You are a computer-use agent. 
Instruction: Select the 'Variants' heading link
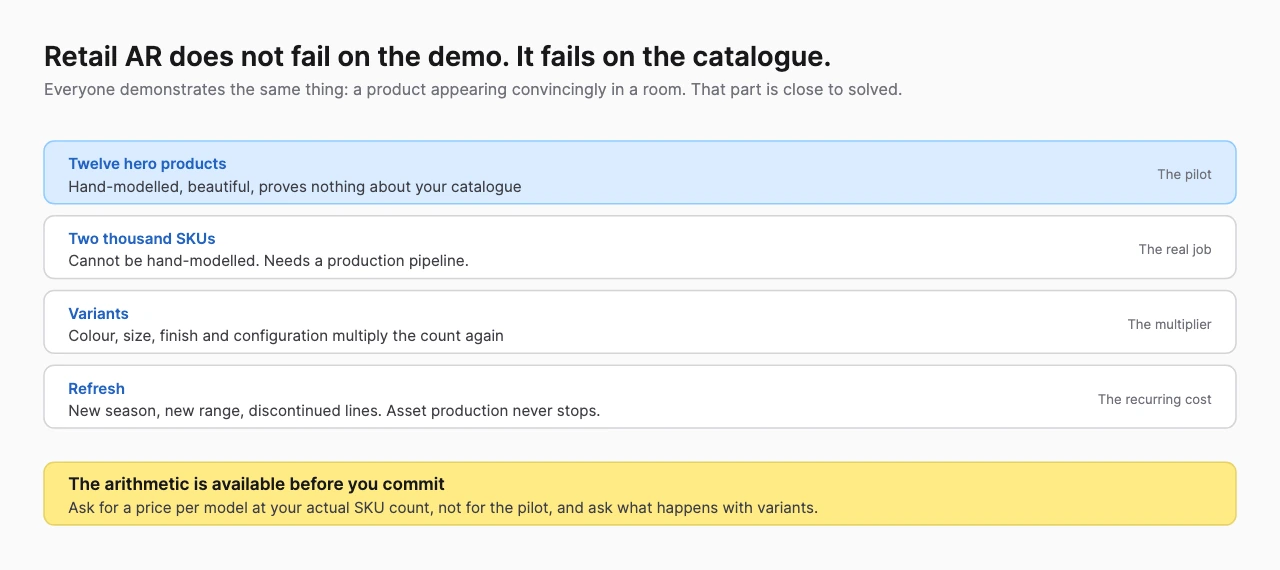(98, 314)
